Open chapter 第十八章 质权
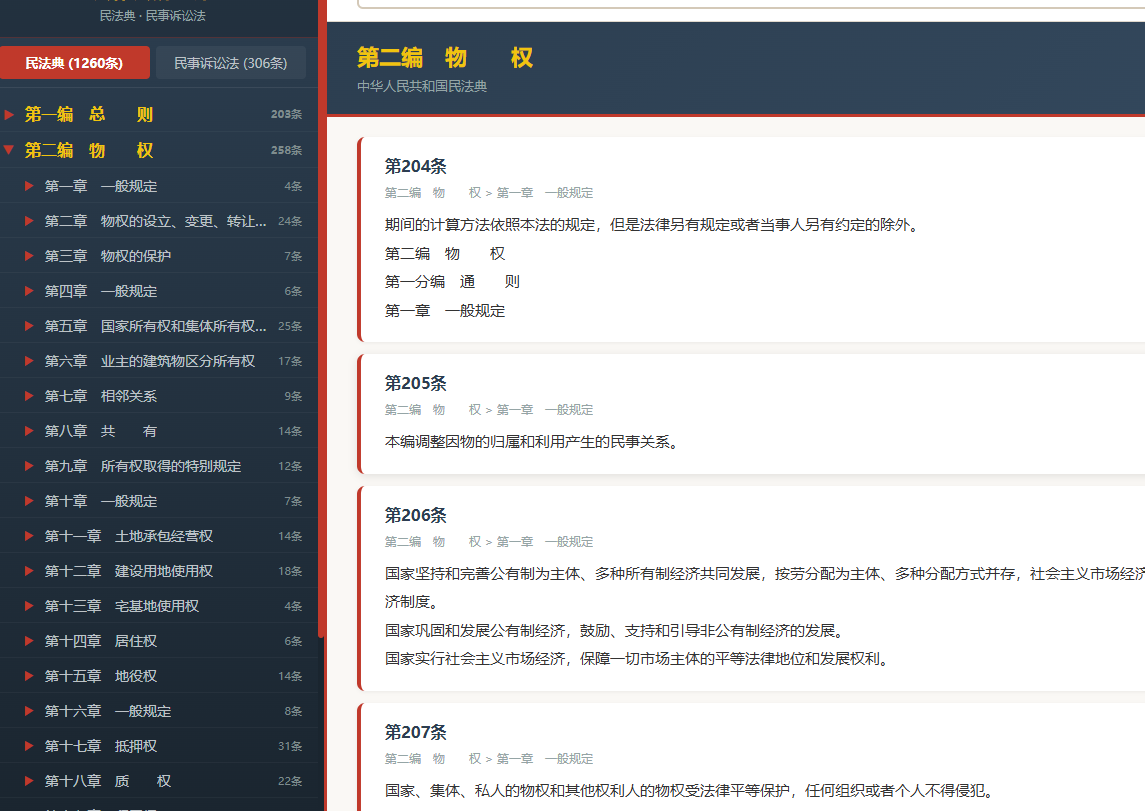Viewport: 1145px width, 811px height. tap(108, 782)
